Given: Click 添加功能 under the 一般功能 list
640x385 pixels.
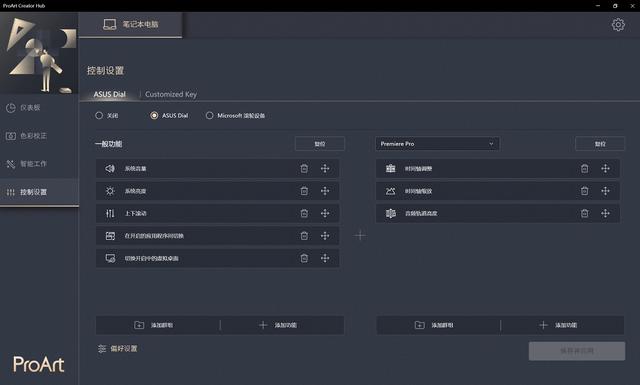Looking at the screenshot, I should [282, 325].
